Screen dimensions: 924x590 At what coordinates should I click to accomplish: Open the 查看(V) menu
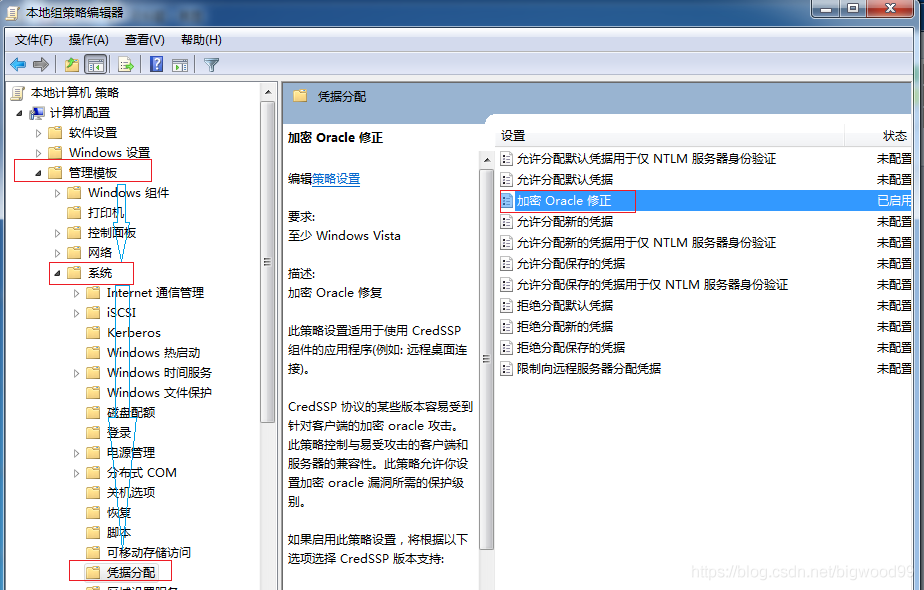[x=144, y=40]
